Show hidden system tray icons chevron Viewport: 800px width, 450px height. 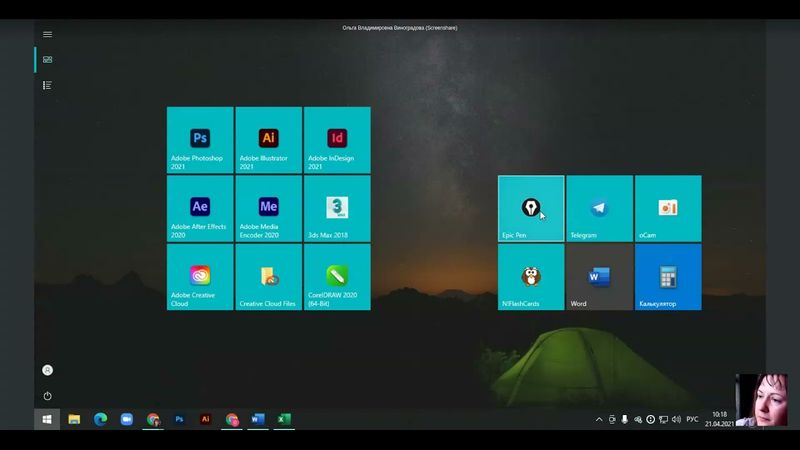[599, 420]
